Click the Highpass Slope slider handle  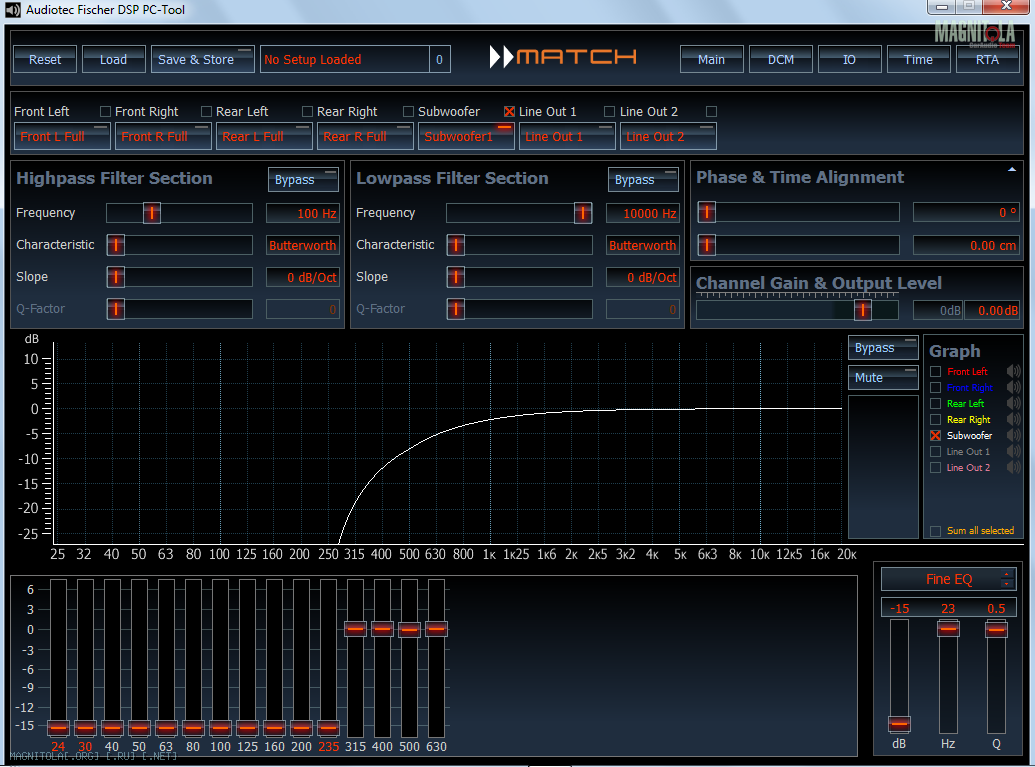(x=116, y=277)
